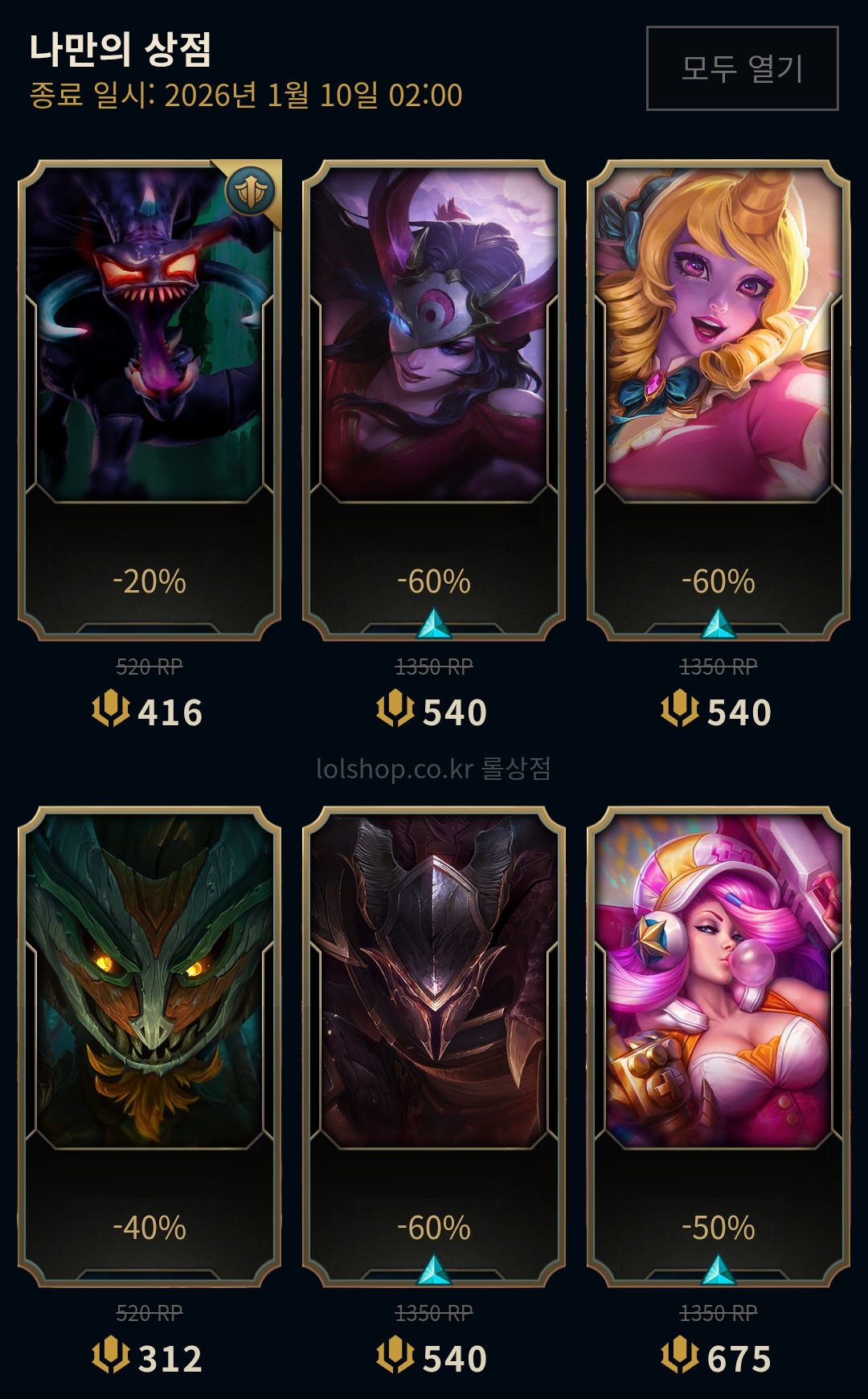
Task: Select the masked woman skin thumbnail
Action: (x=434, y=334)
